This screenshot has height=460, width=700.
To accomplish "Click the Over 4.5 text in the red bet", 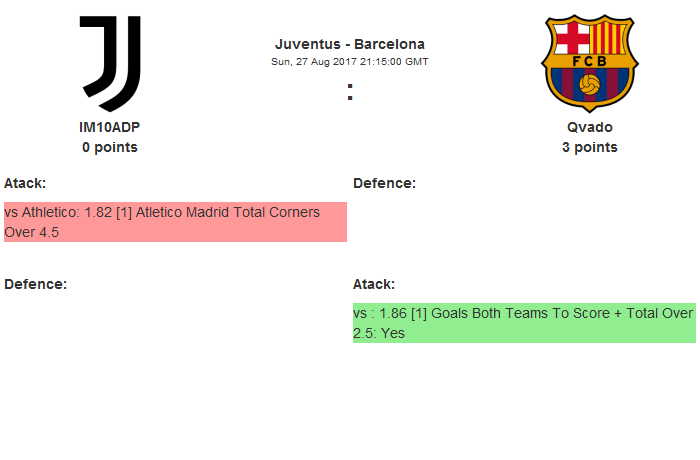I will coord(32,232).
